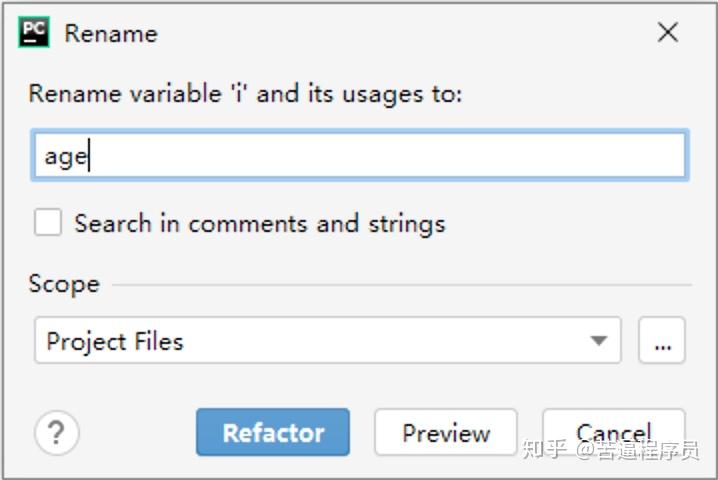Image resolution: width=718 pixels, height=480 pixels.
Task: Click the ellipsis button beside Scope dropdown
Action: pos(662,341)
